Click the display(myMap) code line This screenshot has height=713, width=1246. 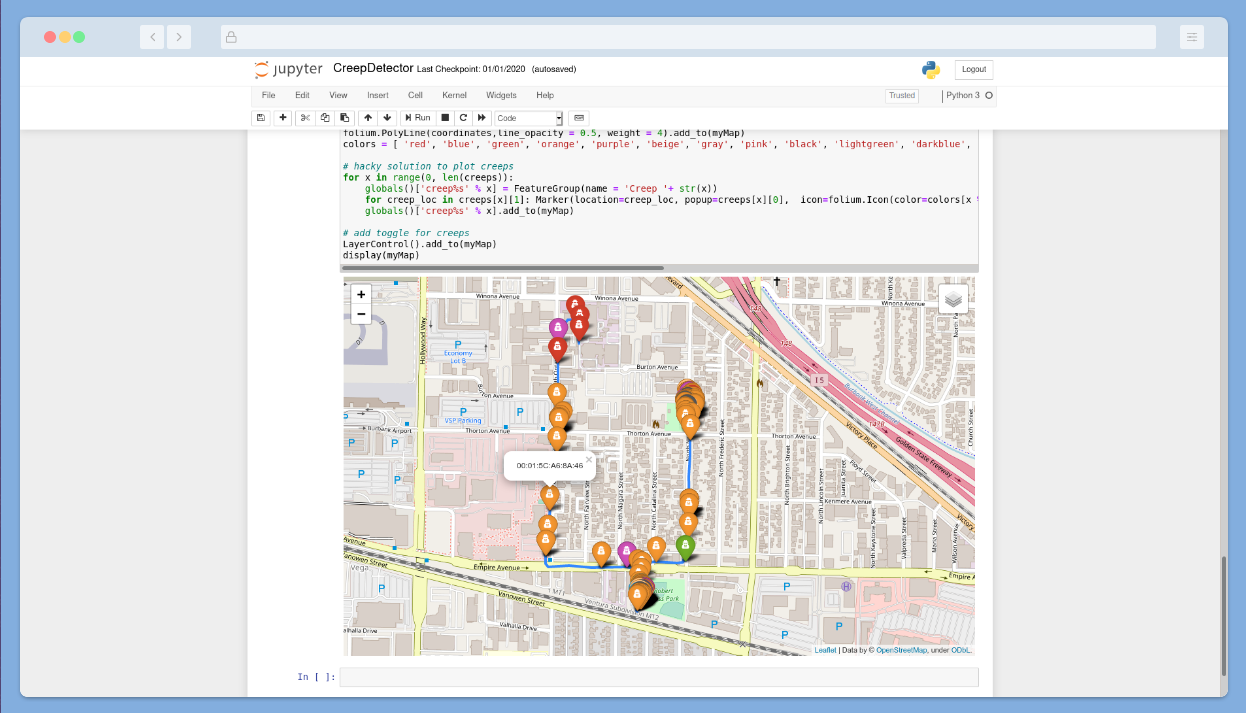380,255
